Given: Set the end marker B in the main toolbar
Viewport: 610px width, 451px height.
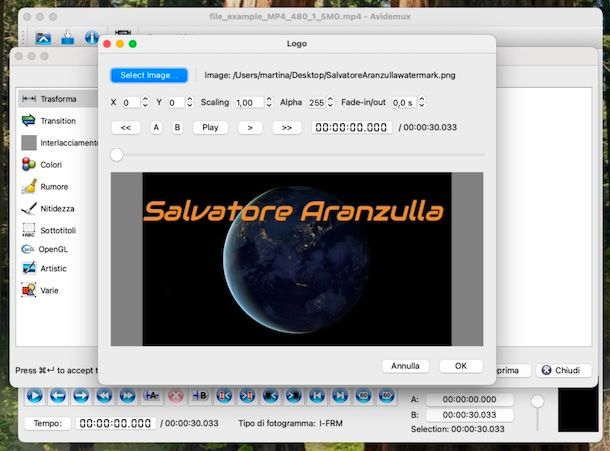Looking at the screenshot, I should [200, 396].
